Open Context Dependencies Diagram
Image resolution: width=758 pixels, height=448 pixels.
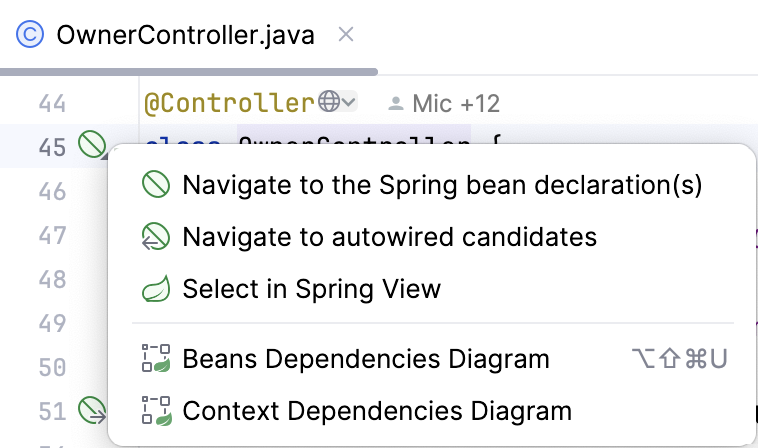click(377, 410)
